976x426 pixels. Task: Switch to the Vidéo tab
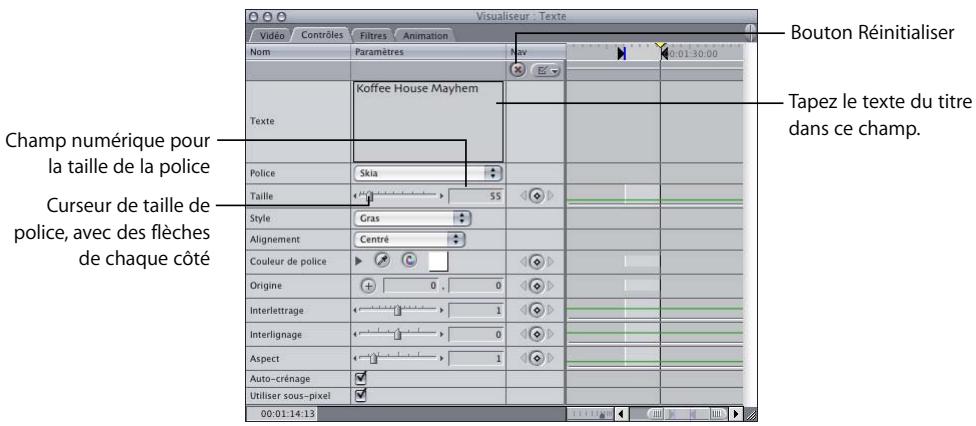(272, 36)
